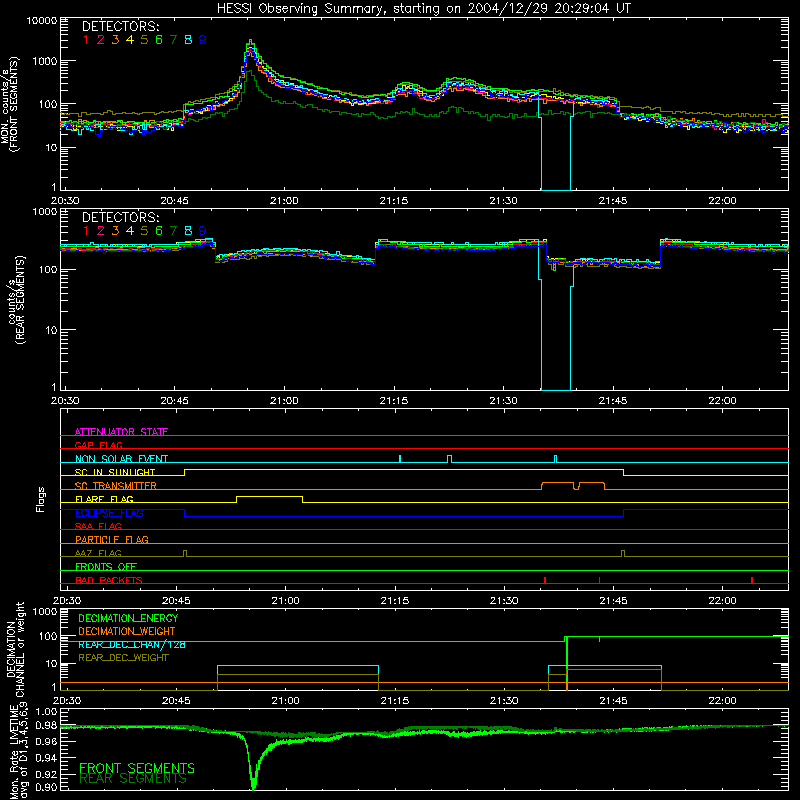The height and width of the screenshot is (800, 800).
Task: Select magenta detector 2 in front segments legend
Action: click(x=101, y=40)
